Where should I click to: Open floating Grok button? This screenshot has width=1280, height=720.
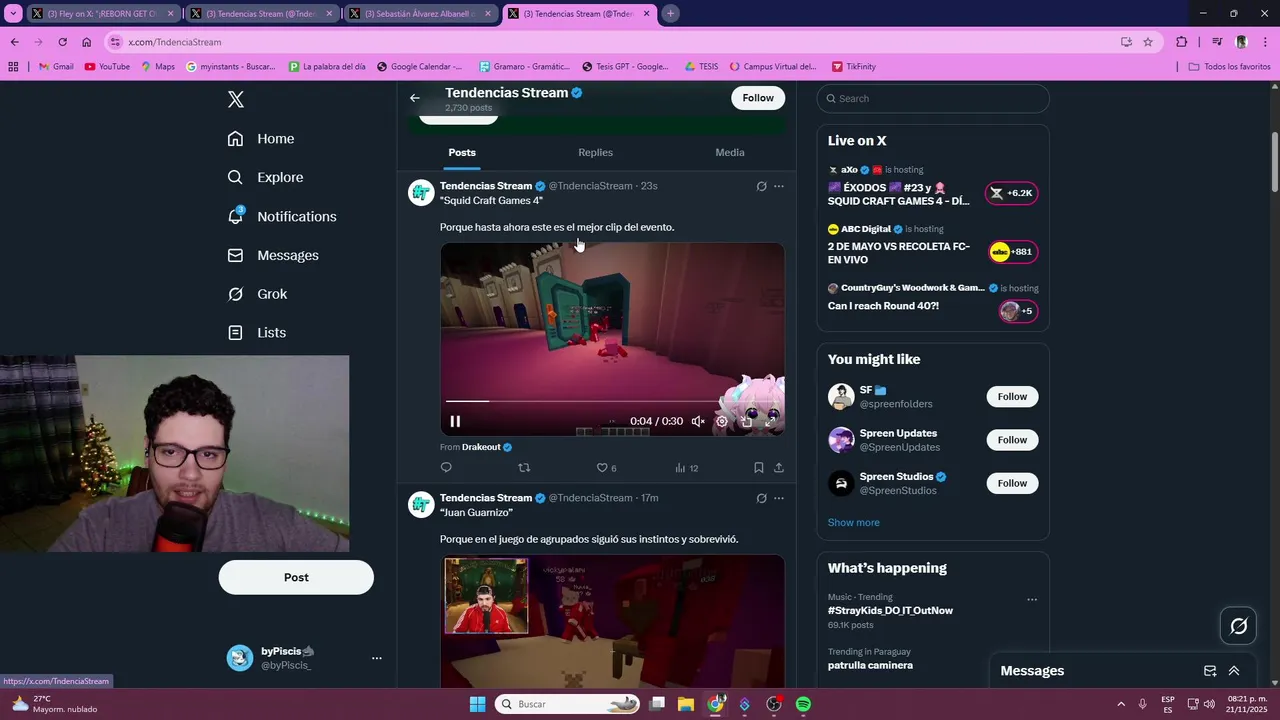(1239, 626)
